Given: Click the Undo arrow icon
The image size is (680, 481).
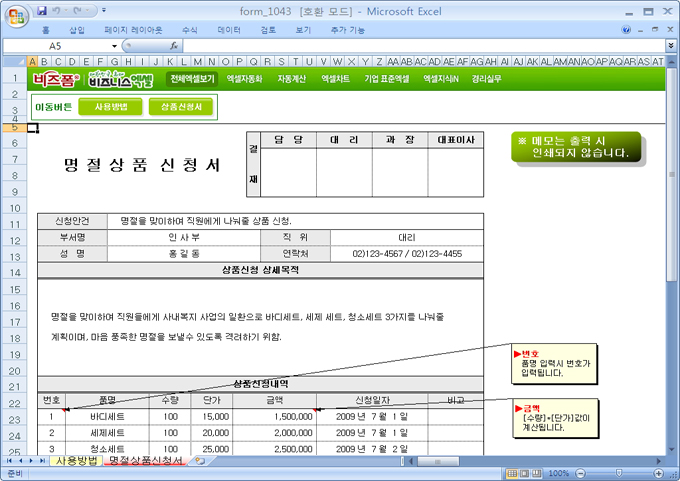Looking at the screenshot, I should tap(59, 10).
